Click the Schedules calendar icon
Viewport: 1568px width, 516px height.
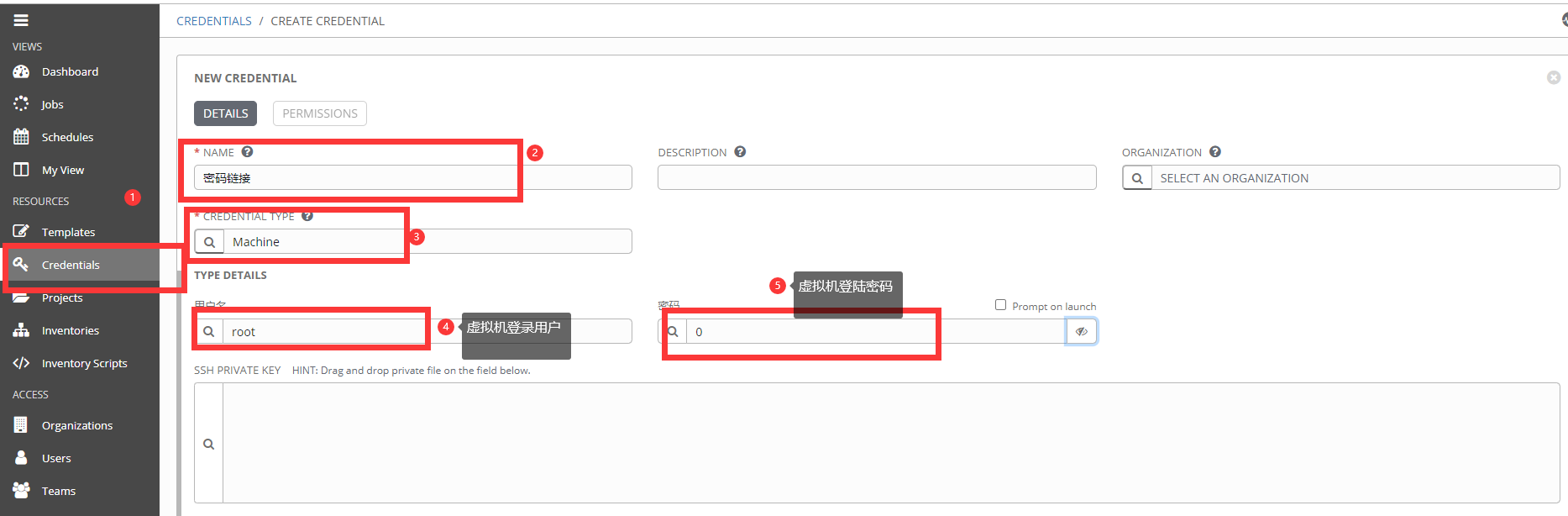[x=21, y=137]
